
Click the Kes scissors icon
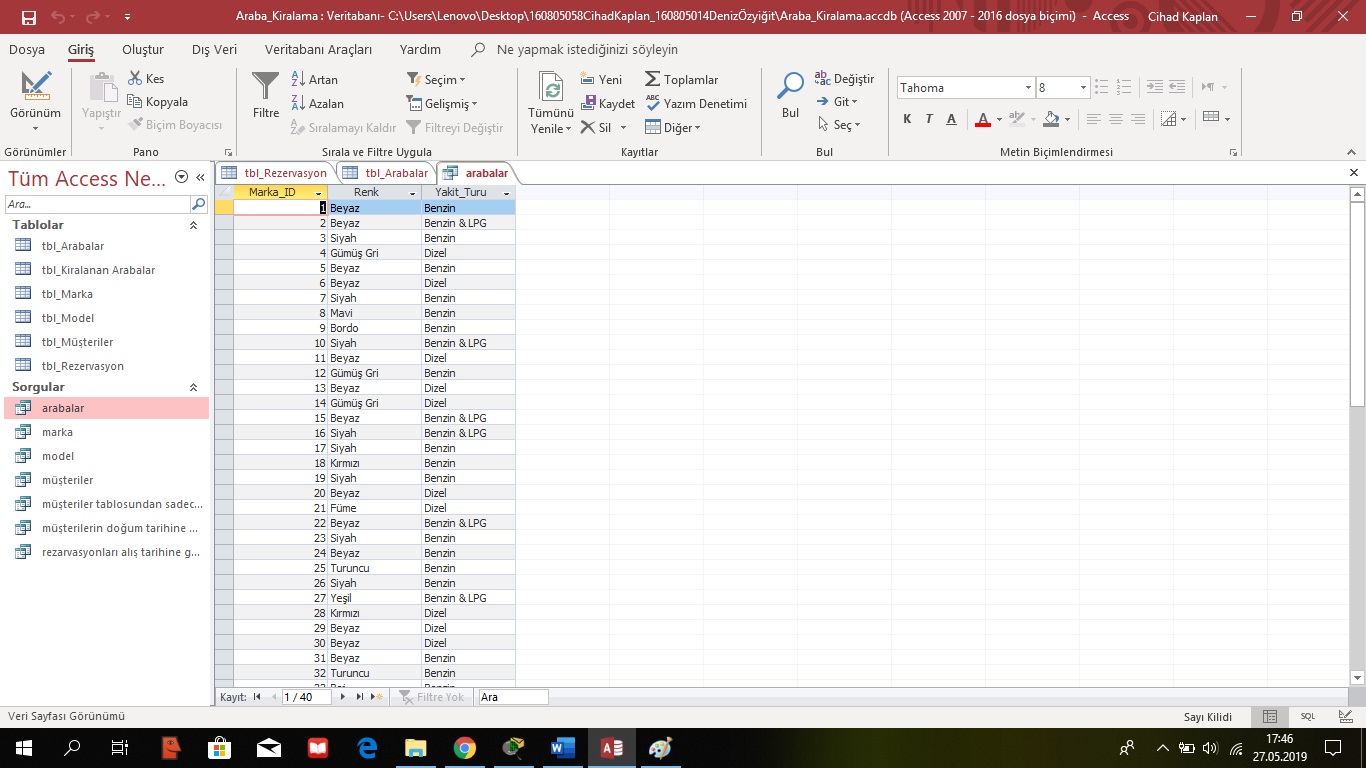(136, 78)
